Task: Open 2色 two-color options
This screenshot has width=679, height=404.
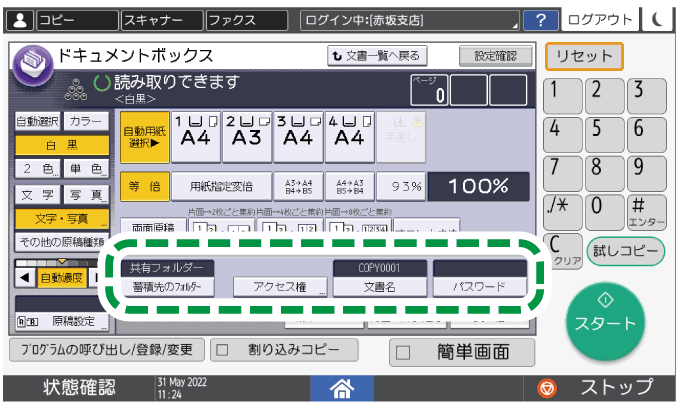Action: 38,168
